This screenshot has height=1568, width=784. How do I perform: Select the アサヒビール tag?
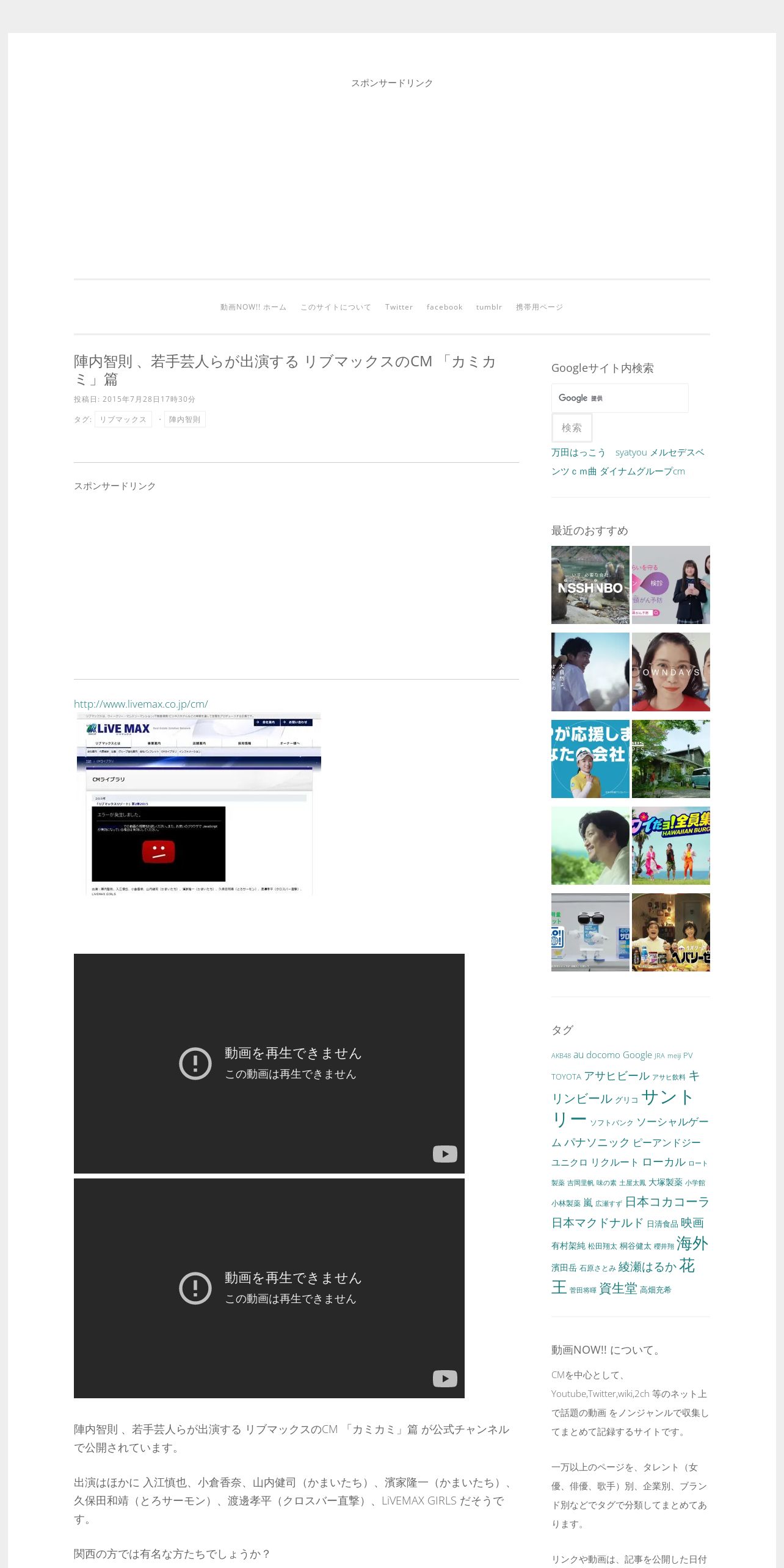617,1076
